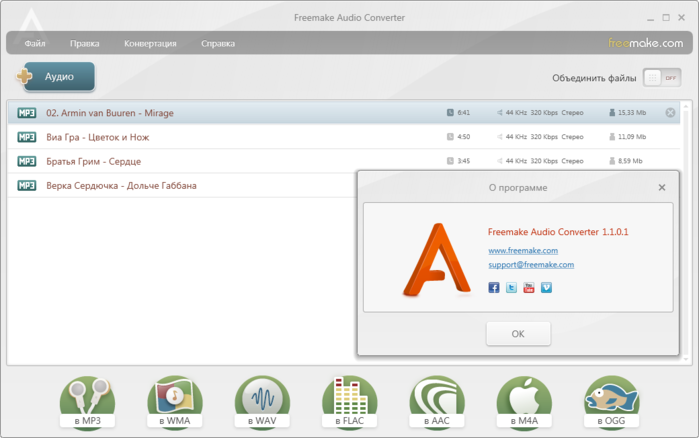The width and height of the screenshot is (699, 438).
Task: Click the MP3 badge of Братья Грим track
Action: click(x=26, y=161)
